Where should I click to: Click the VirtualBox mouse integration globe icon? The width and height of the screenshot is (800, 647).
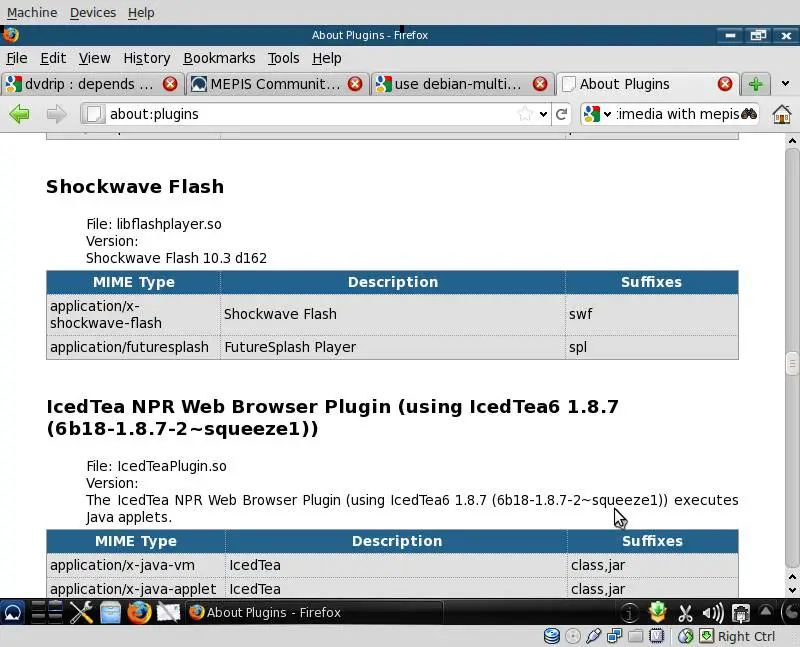tap(686, 636)
